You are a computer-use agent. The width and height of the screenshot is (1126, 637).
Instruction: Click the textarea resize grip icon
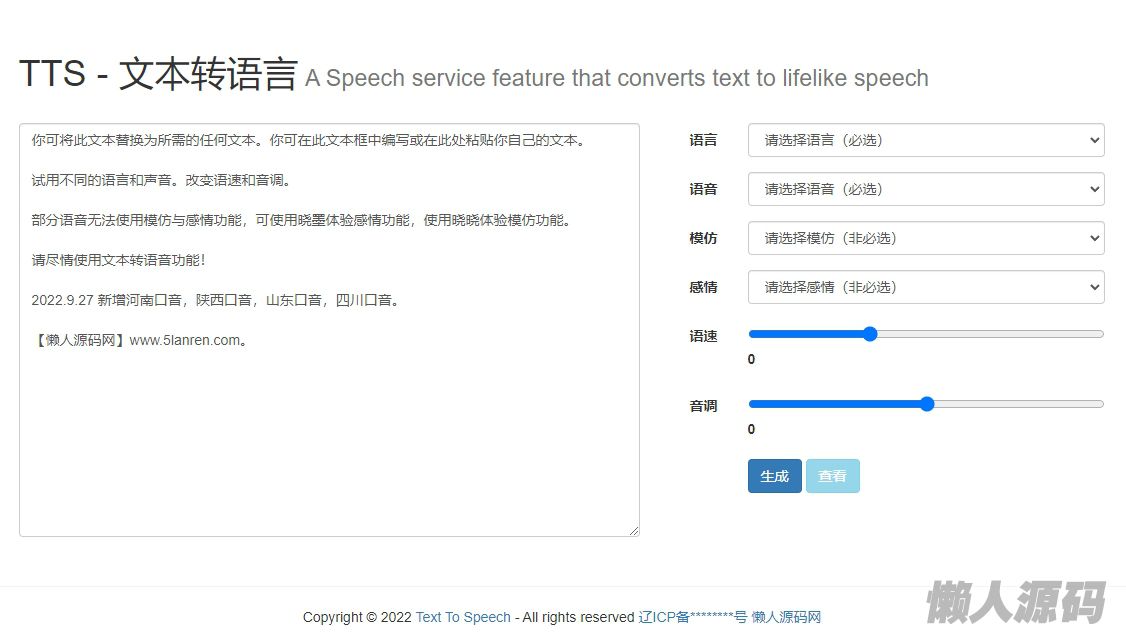click(634, 531)
